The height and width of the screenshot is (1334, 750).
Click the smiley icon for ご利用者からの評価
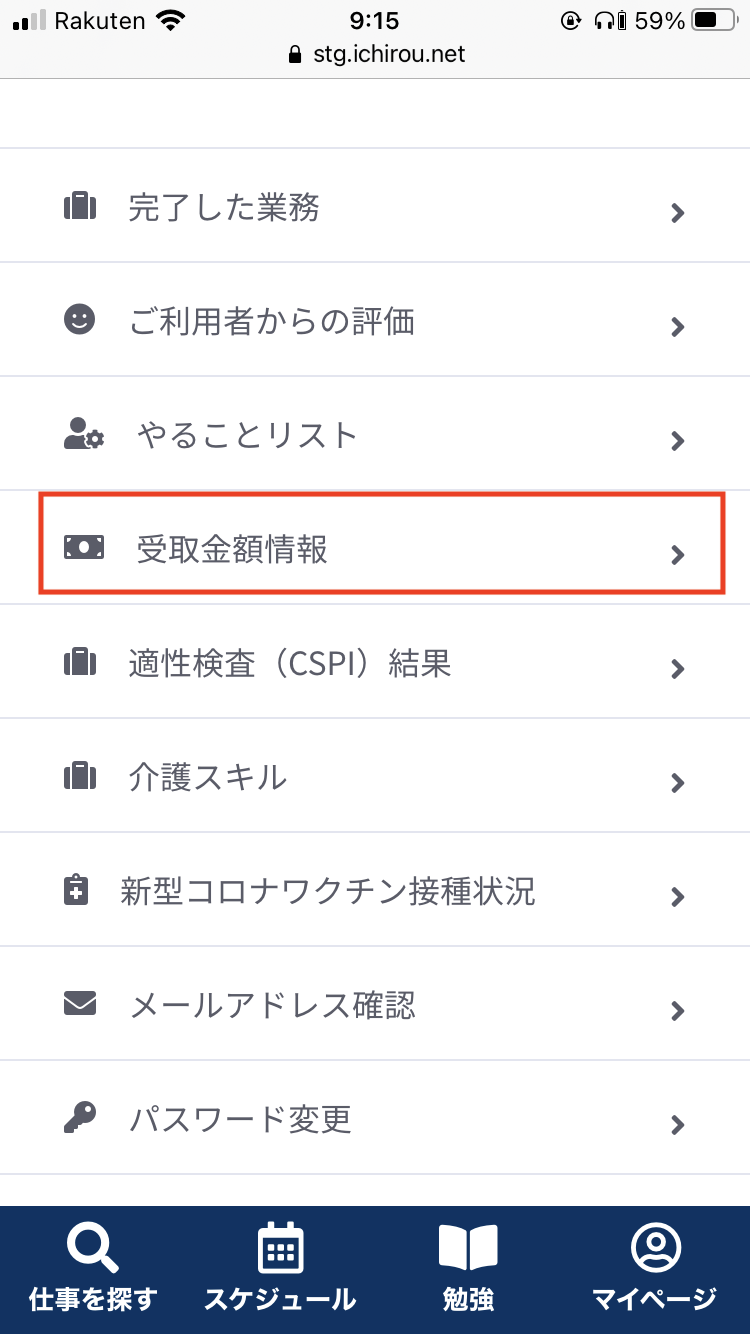click(x=80, y=319)
